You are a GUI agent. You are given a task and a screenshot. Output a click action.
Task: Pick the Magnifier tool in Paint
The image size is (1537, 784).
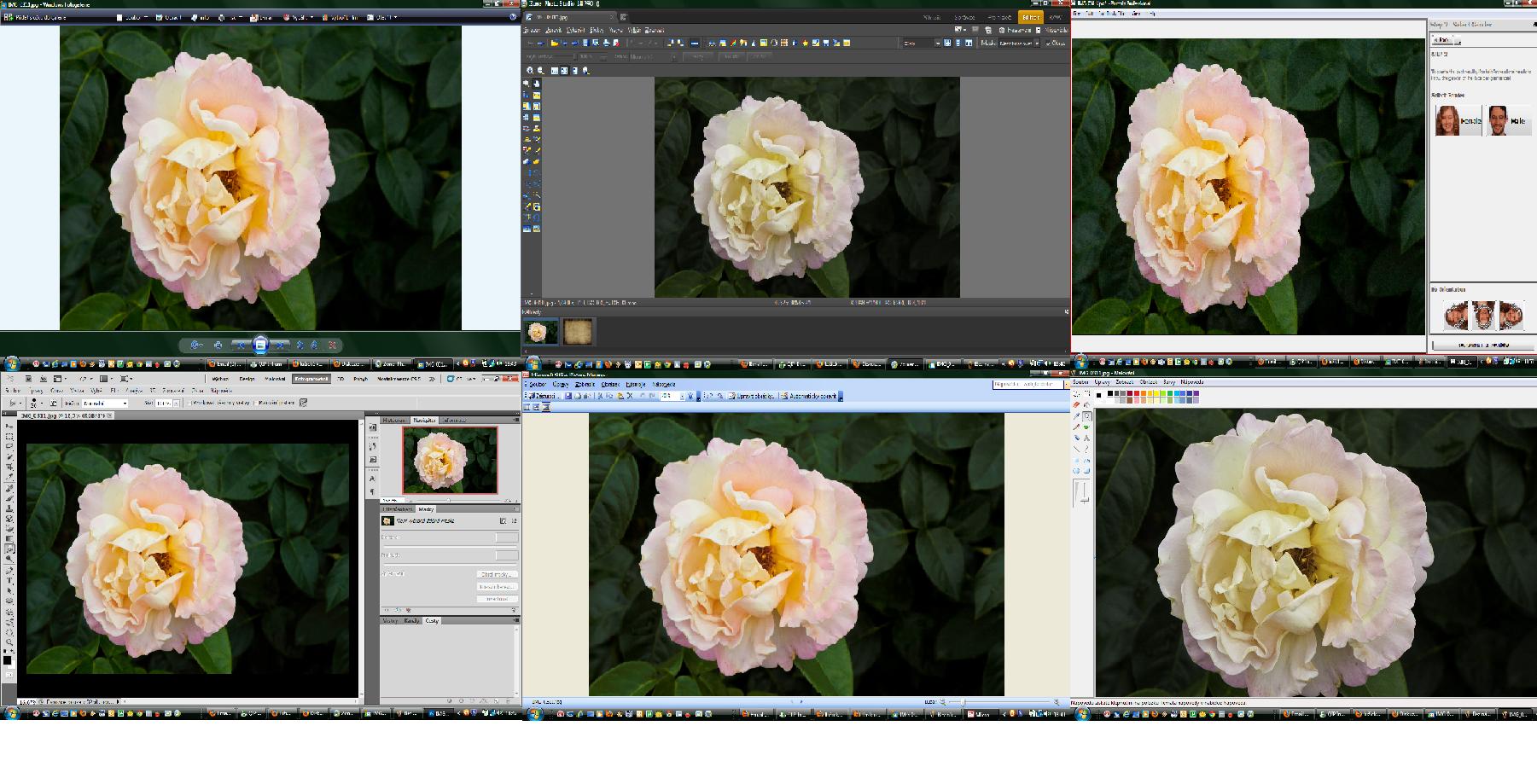pos(1087,416)
